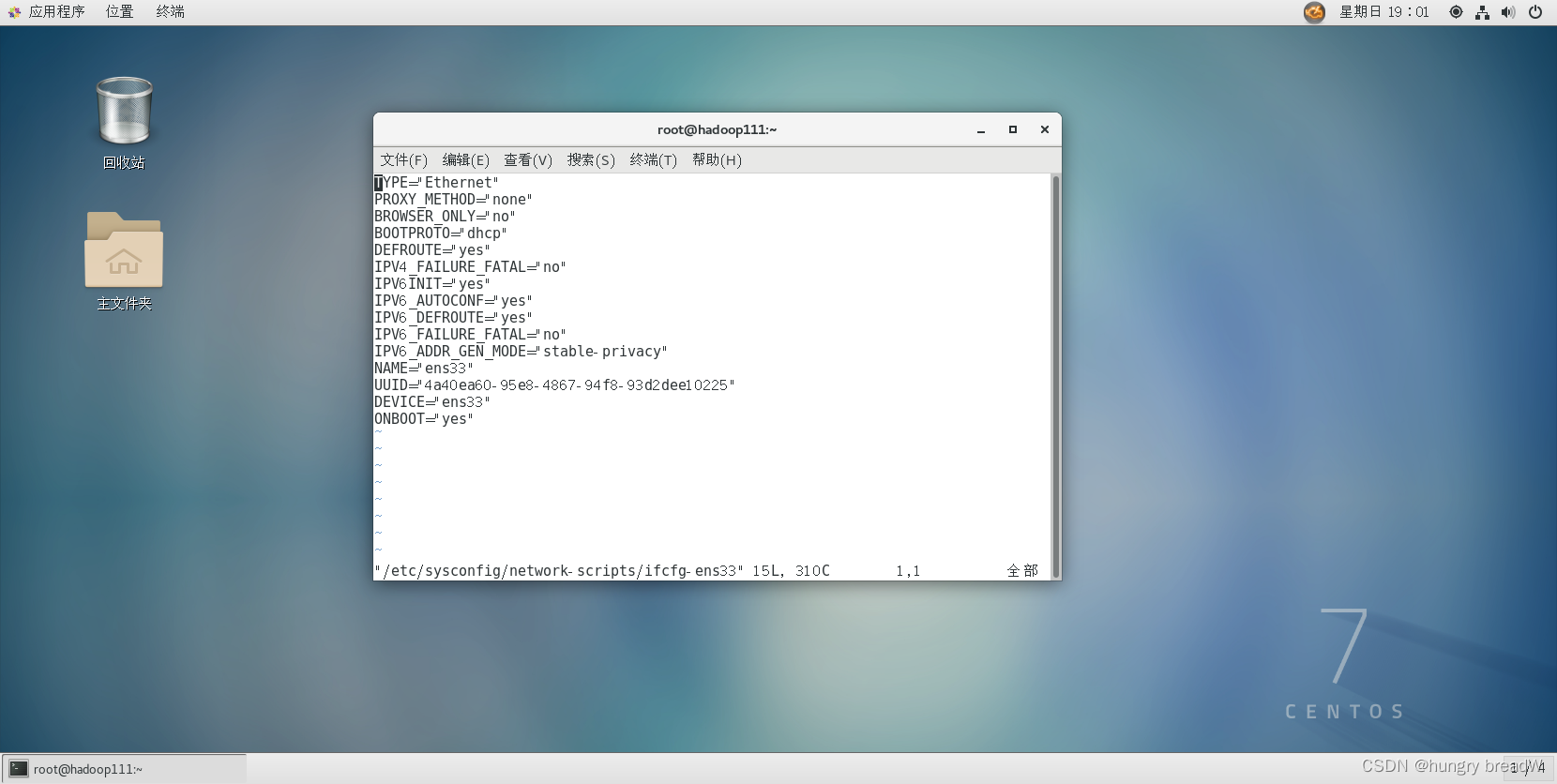Click the DEFROUTE="yes" line

pyautogui.click(x=432, y=250)
